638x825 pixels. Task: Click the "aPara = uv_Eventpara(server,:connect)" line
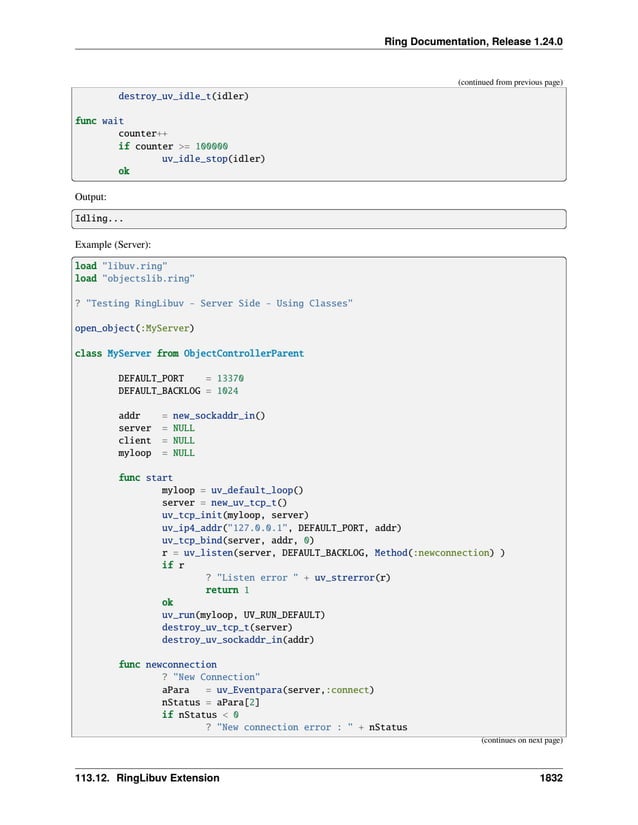(x=268, y=690)
